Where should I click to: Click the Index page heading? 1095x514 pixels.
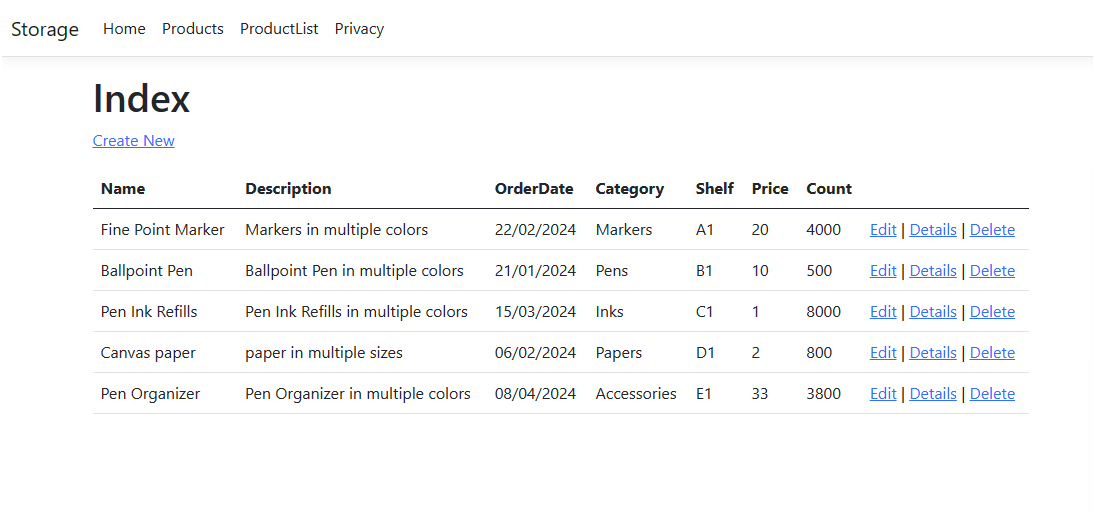coord(141,98)
